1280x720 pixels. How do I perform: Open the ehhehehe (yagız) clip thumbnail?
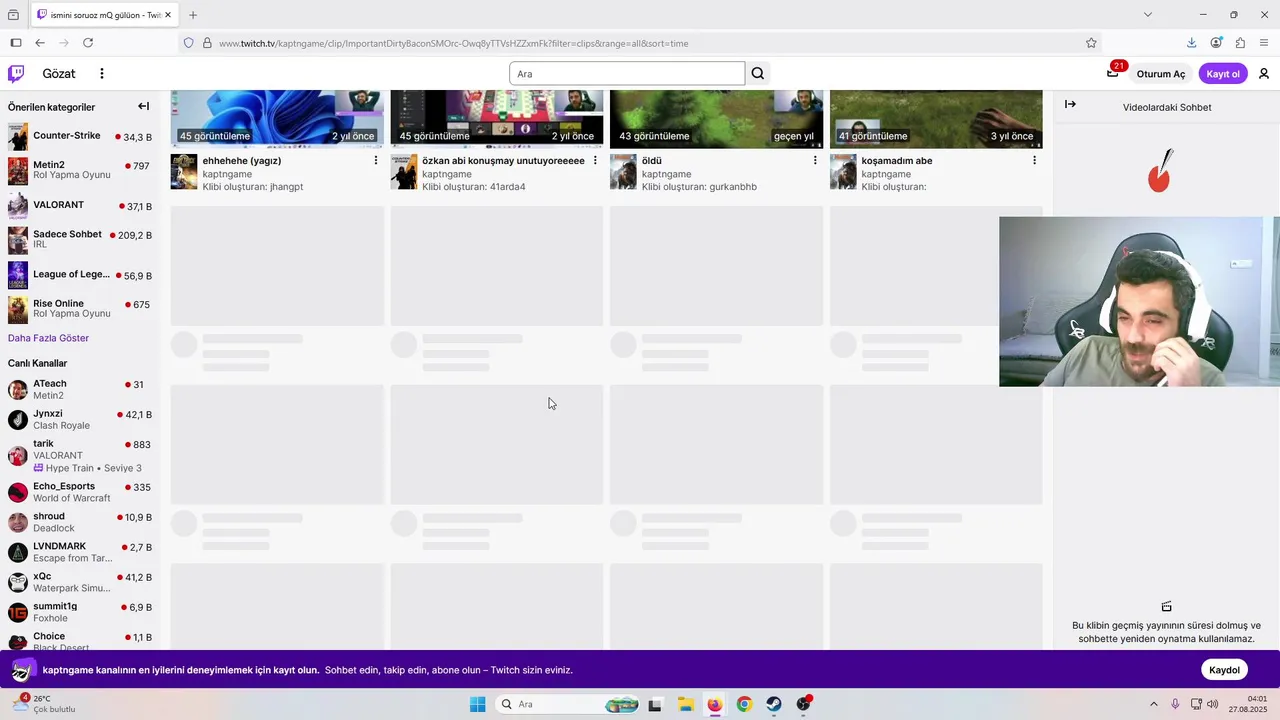(277, 119)
